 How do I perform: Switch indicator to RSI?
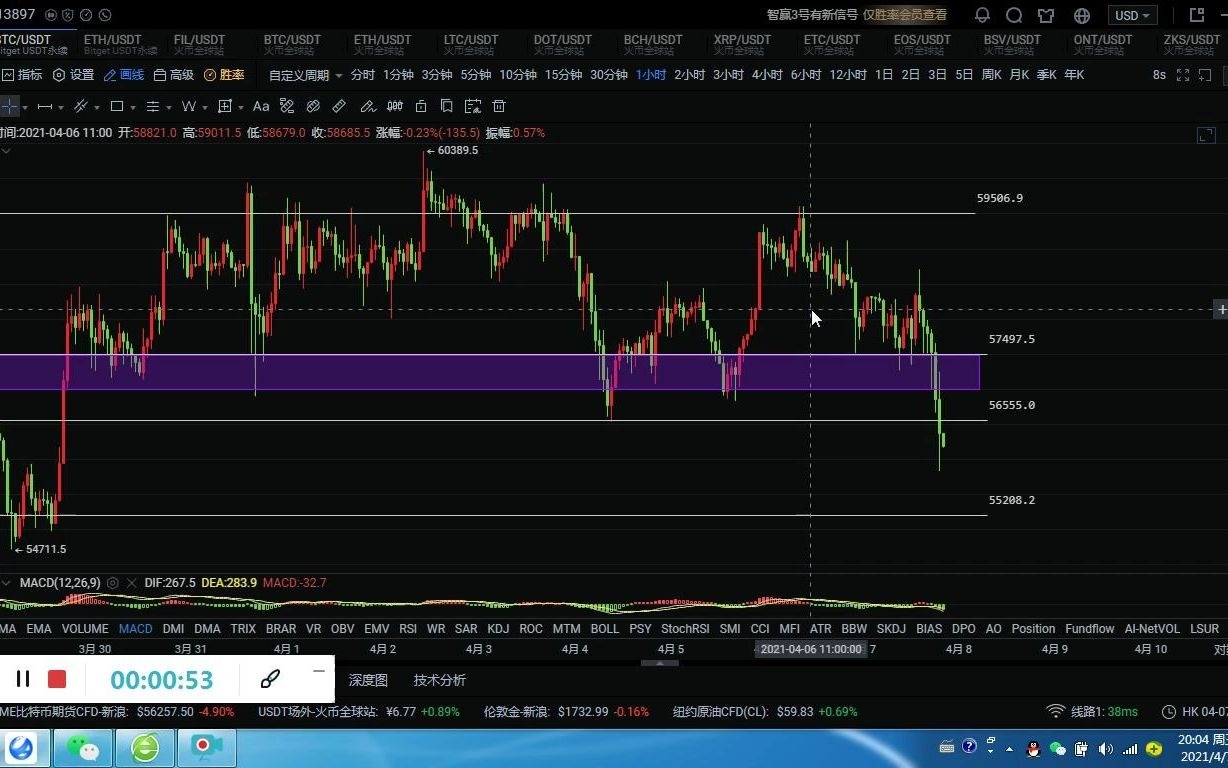(x=408, y=629)
